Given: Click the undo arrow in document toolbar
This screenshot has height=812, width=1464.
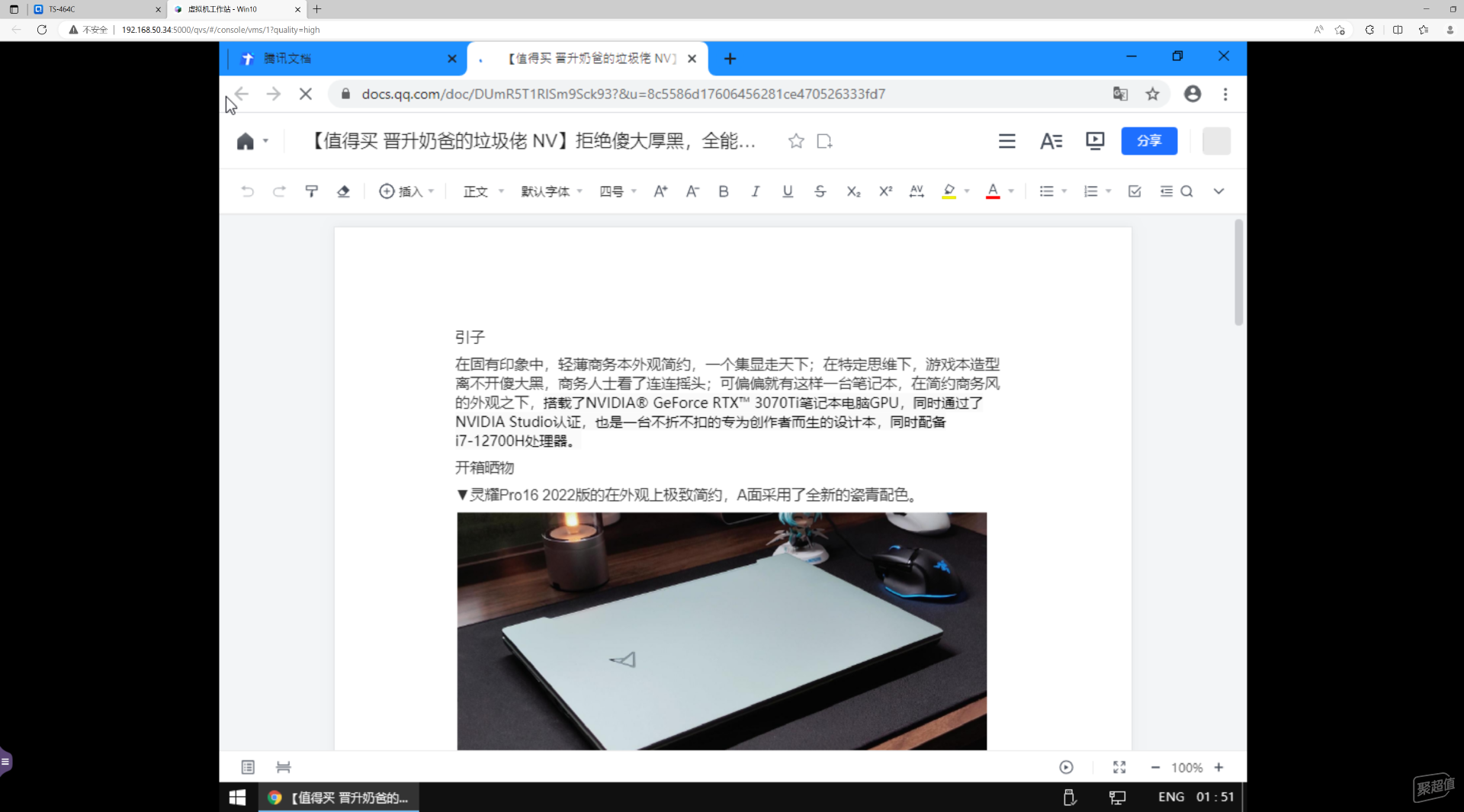Looking at the screenshot, I should tap(247, 191).
